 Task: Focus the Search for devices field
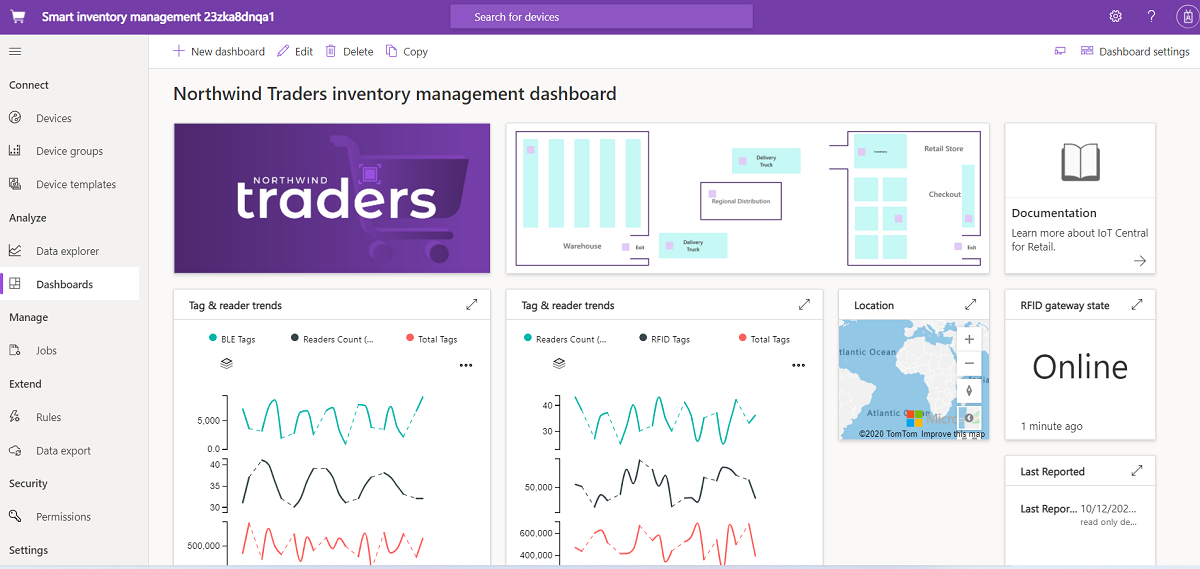click(x=601, y=16)
